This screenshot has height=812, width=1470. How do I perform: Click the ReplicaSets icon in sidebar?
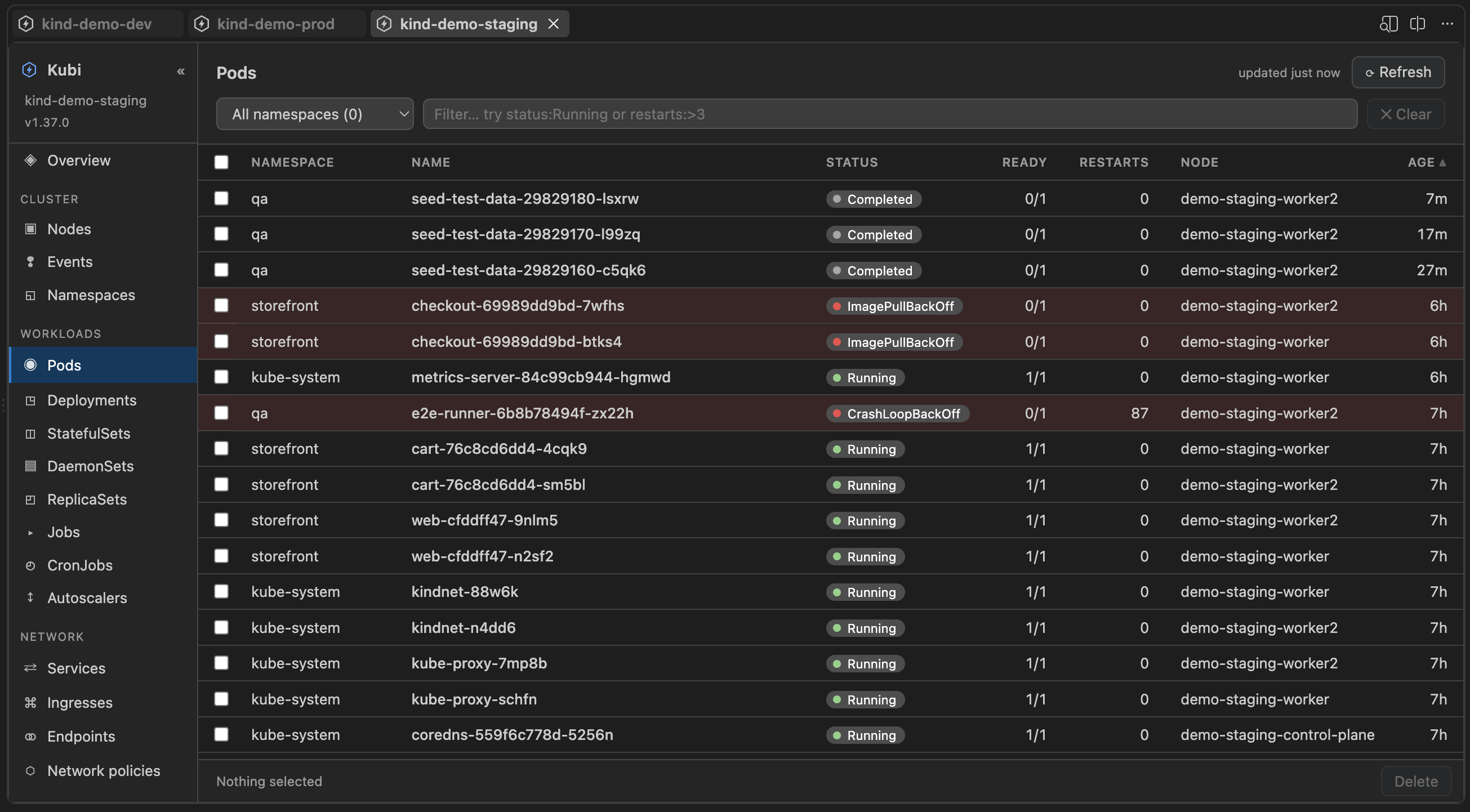30,499
